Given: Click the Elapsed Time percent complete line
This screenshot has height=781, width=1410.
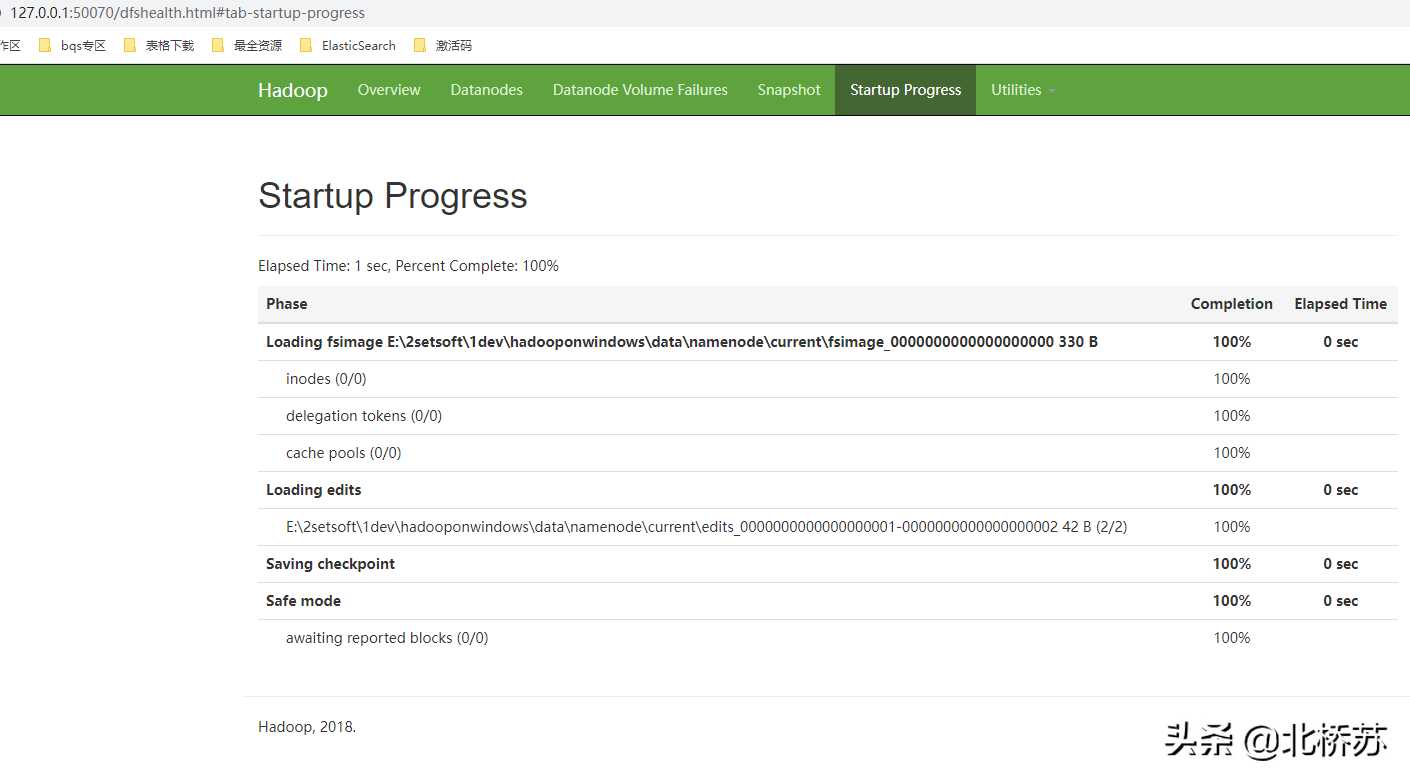Looking at the screenshot, I should [x=408, y=266].
